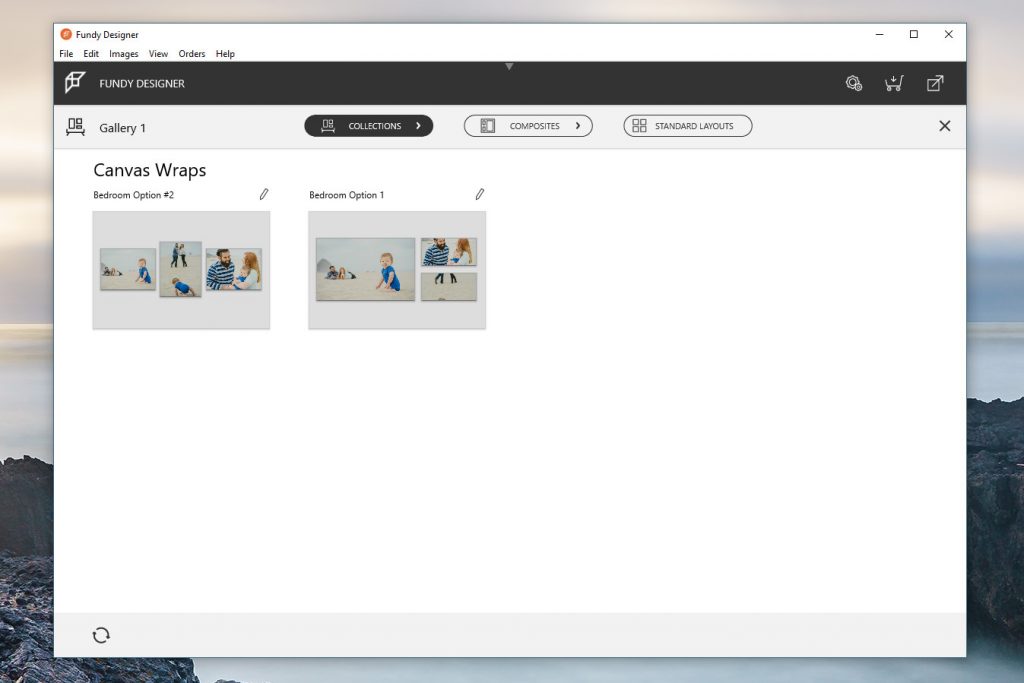Edit Bedroom Option #2 name pencil
The width and height of the screenshot is (1024, 683).
click(264, 194)
